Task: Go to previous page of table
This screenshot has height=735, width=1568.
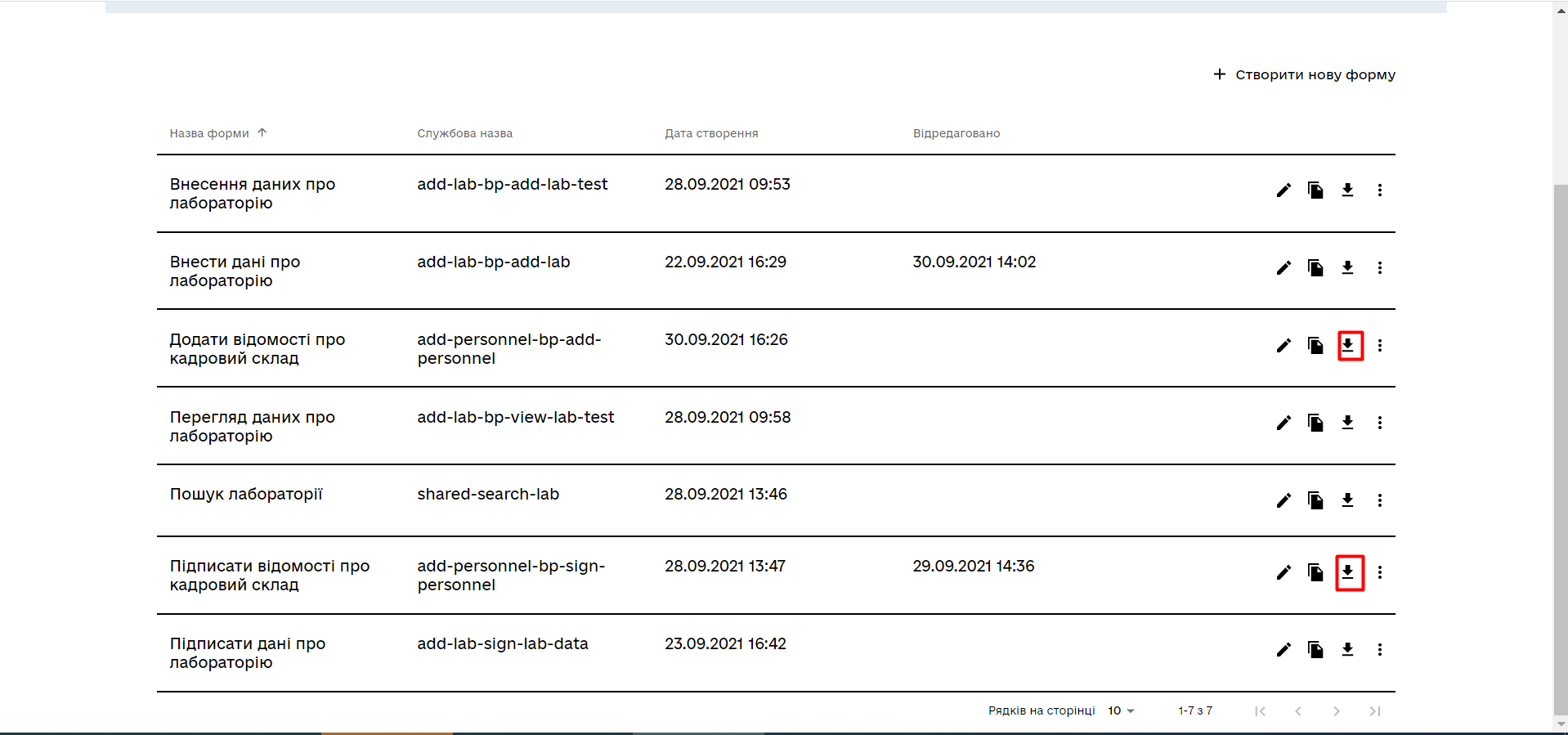Action: pyautogui.click(x=1298, y=711)
